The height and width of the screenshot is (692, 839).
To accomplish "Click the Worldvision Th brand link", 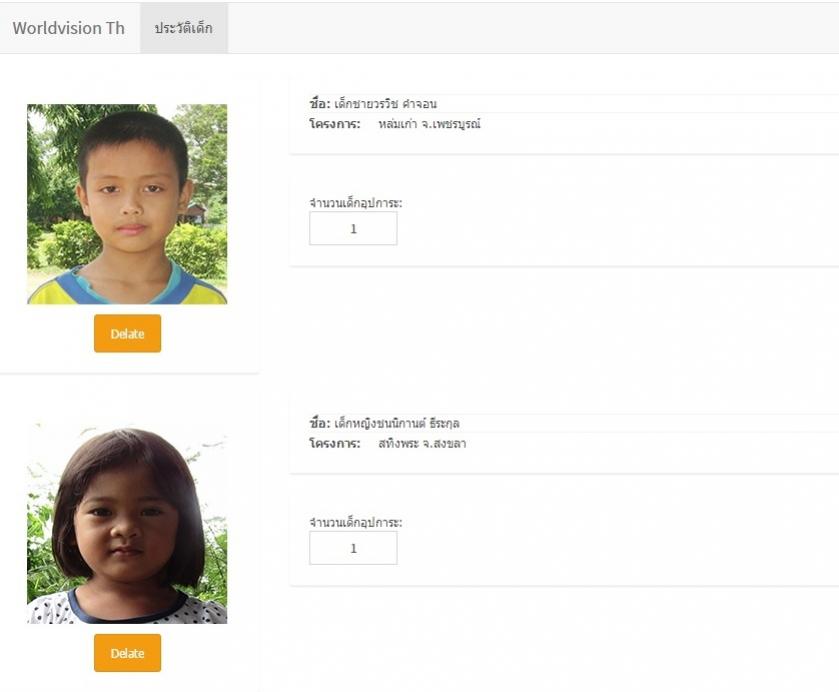I will [x=68, y=28].
